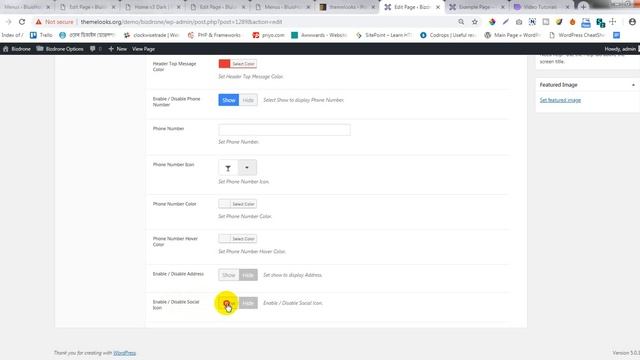Screen dimensions: 640x360
Task: Set Address toggle to Show
Action: [x=229, y=275]
